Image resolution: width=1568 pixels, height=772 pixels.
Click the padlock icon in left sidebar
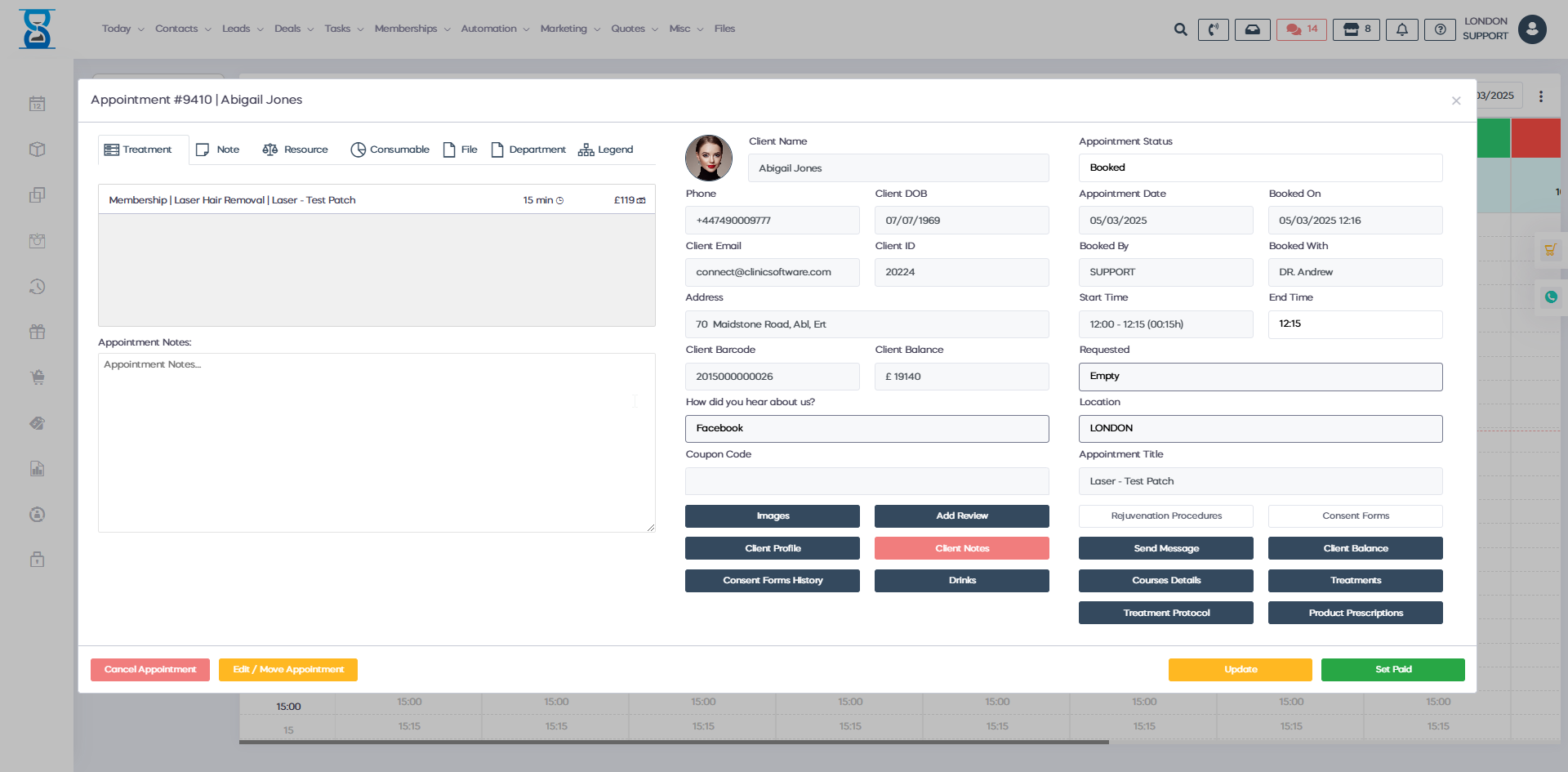(37, 560)
